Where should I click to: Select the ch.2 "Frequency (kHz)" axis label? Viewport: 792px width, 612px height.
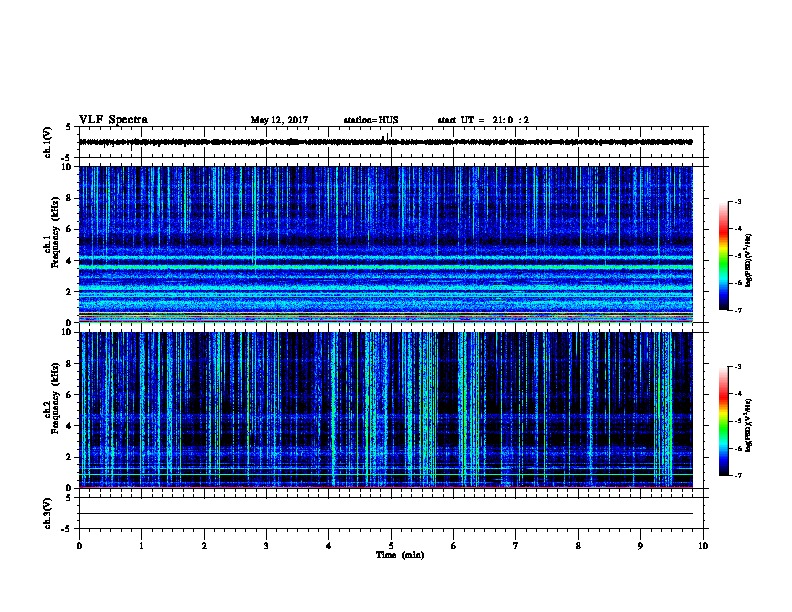55,398
